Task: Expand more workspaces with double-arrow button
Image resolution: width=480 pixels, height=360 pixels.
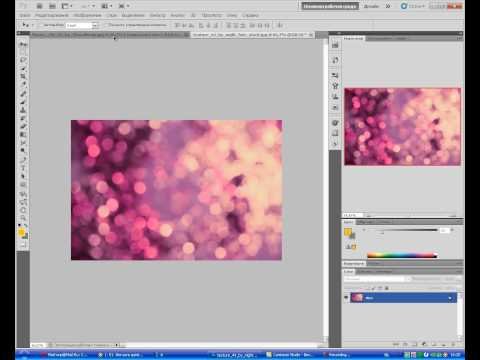Action: [388, 6]
